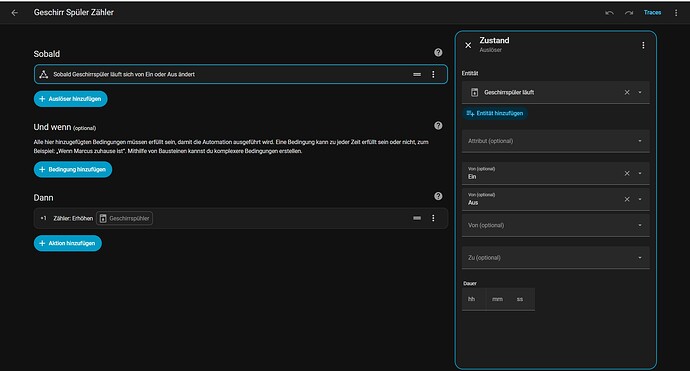Clear the Ein value
The image size is (690, 371).
click(x=627, y=173)
